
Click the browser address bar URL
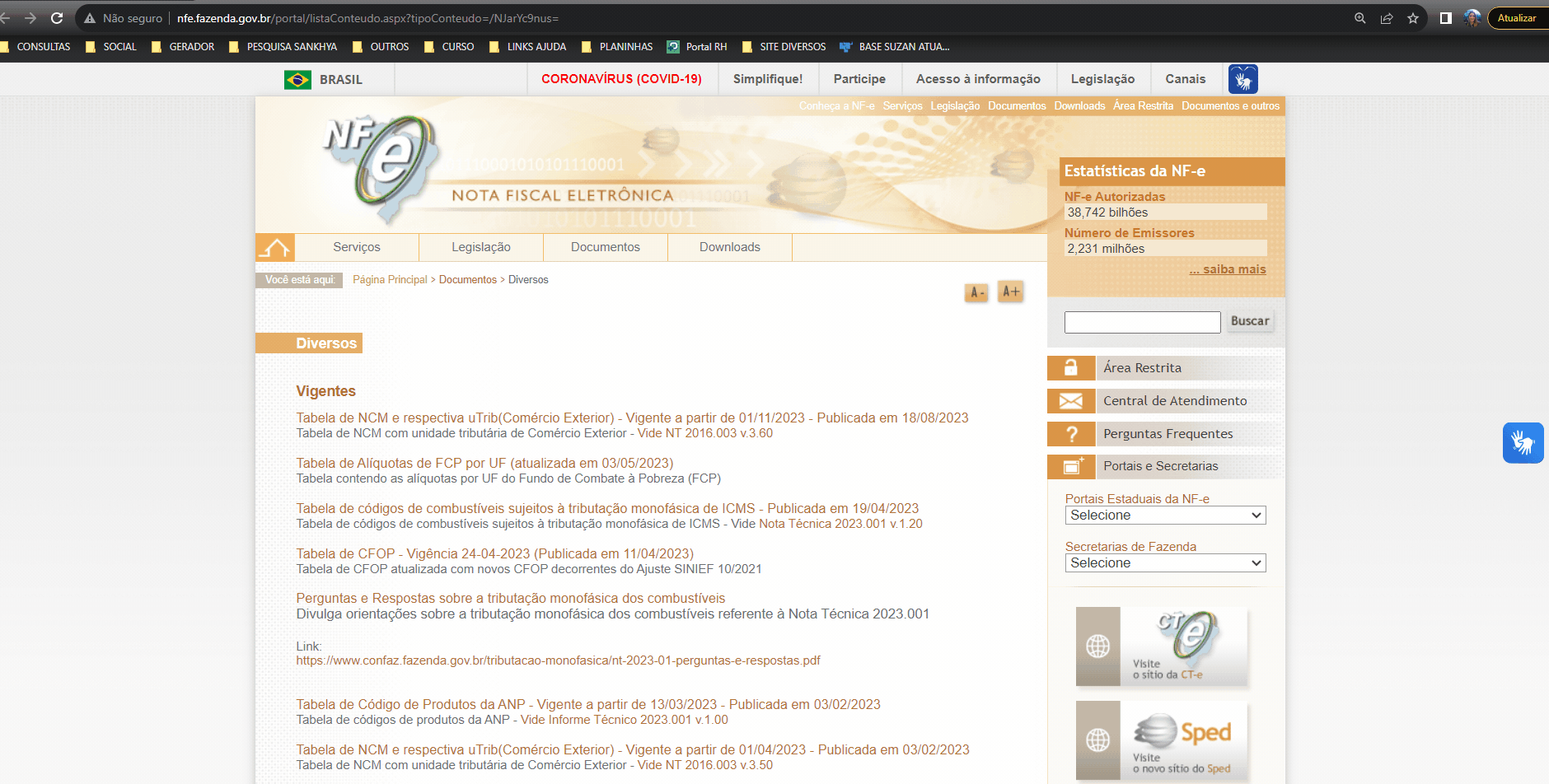[x=367, y=18]
